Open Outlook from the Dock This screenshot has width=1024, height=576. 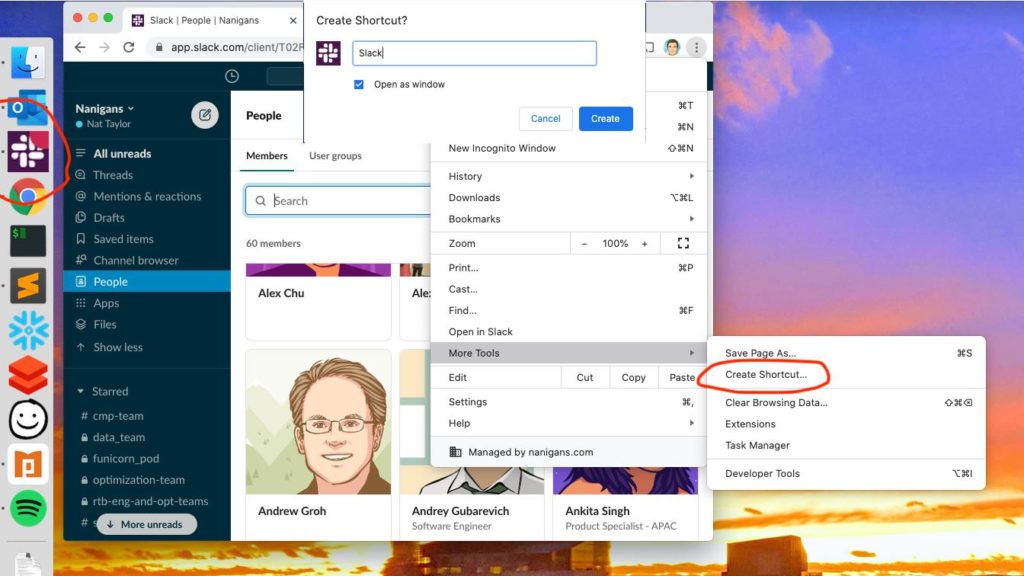coord(27,108)
